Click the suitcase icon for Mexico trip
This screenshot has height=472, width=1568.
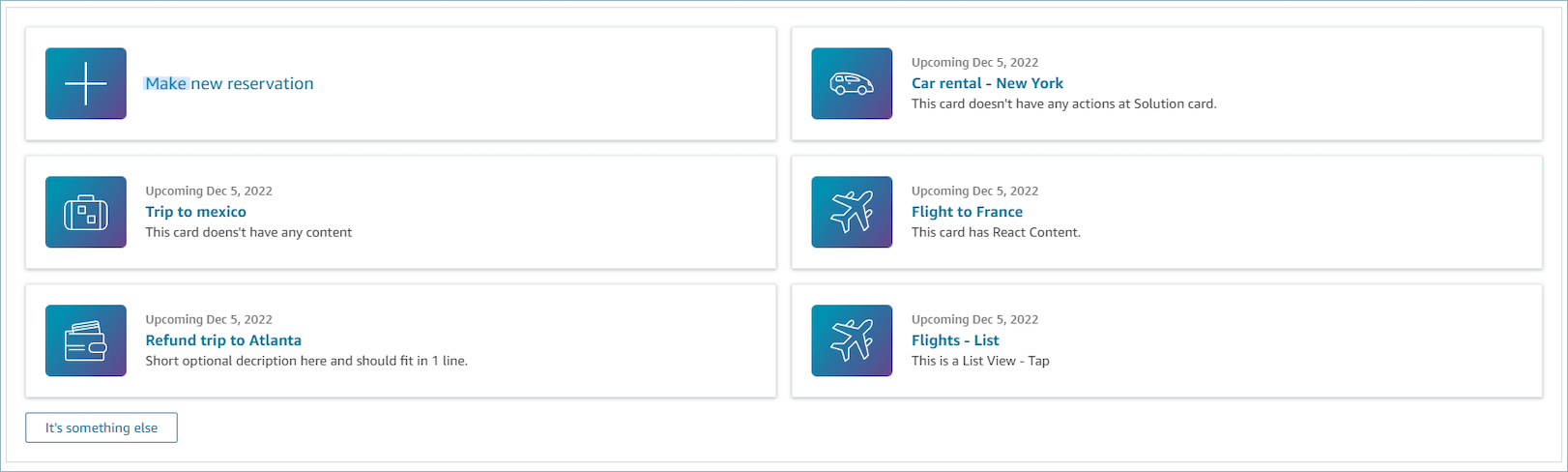[x=86, y=213]
